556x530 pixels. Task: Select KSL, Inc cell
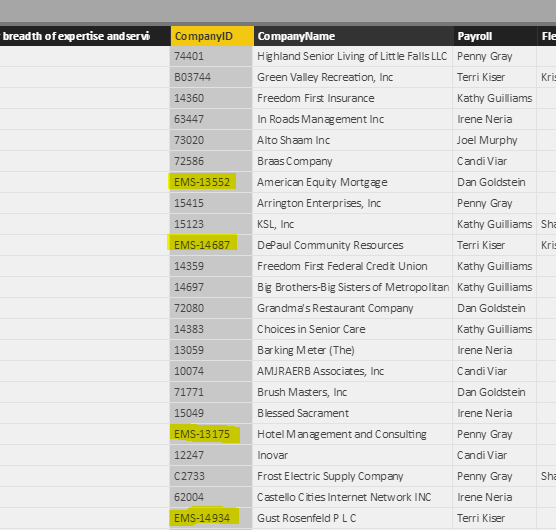point(352,224)
